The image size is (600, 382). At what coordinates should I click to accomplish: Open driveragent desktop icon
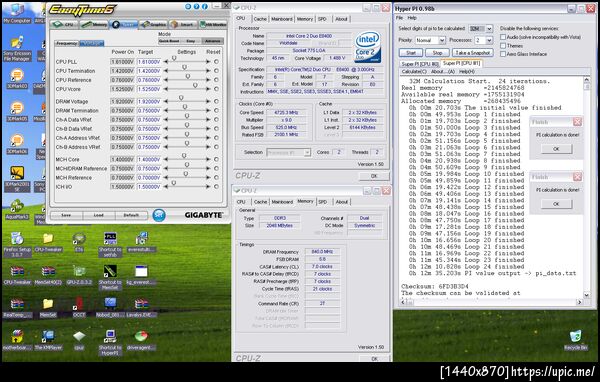point(141,340)
